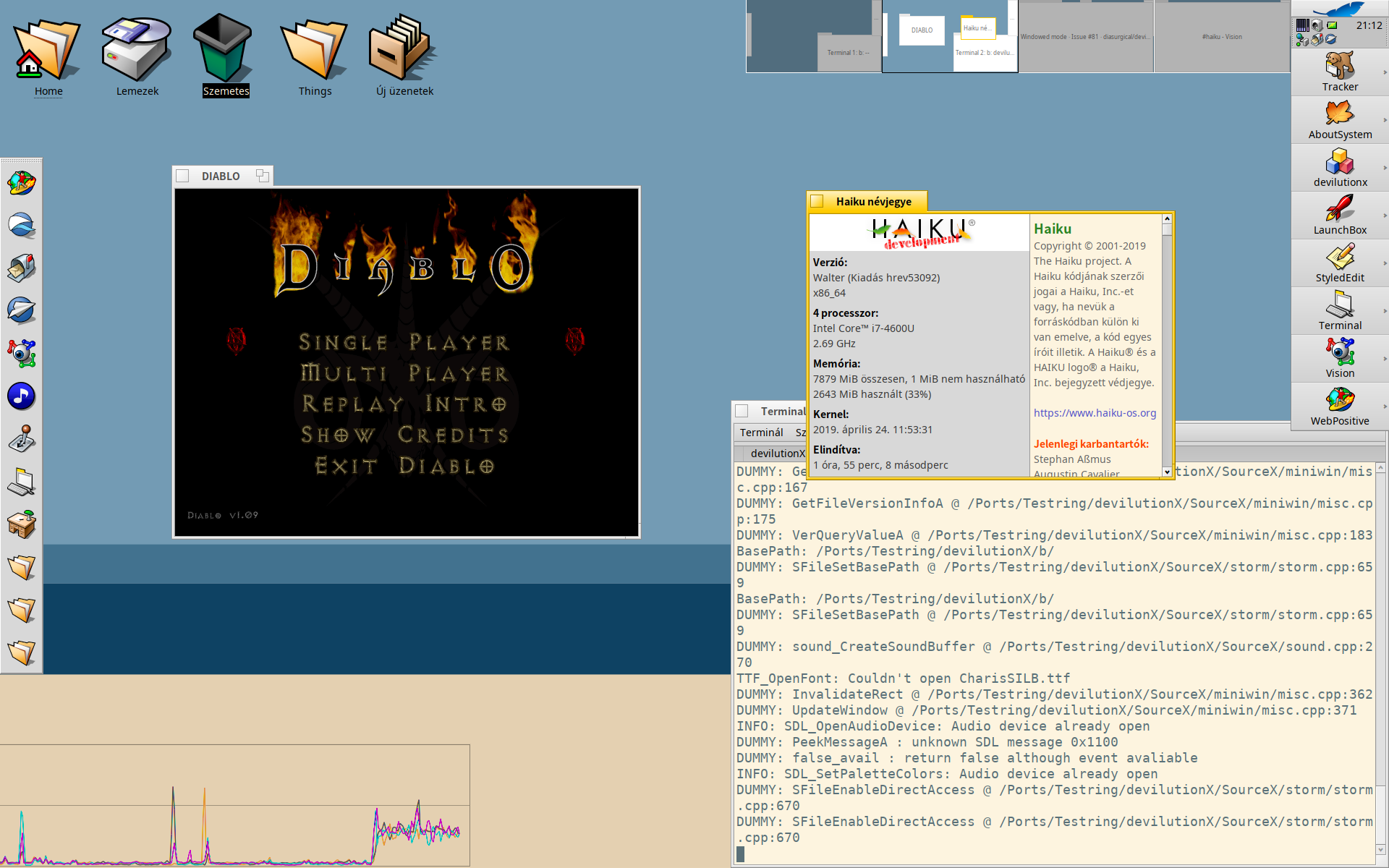The width and height of the screenshot is (1389, 868).
Task: Expand the Tracker entry arrow in Deskbar
Action: pyautogui.click(x=1385, y=72)
